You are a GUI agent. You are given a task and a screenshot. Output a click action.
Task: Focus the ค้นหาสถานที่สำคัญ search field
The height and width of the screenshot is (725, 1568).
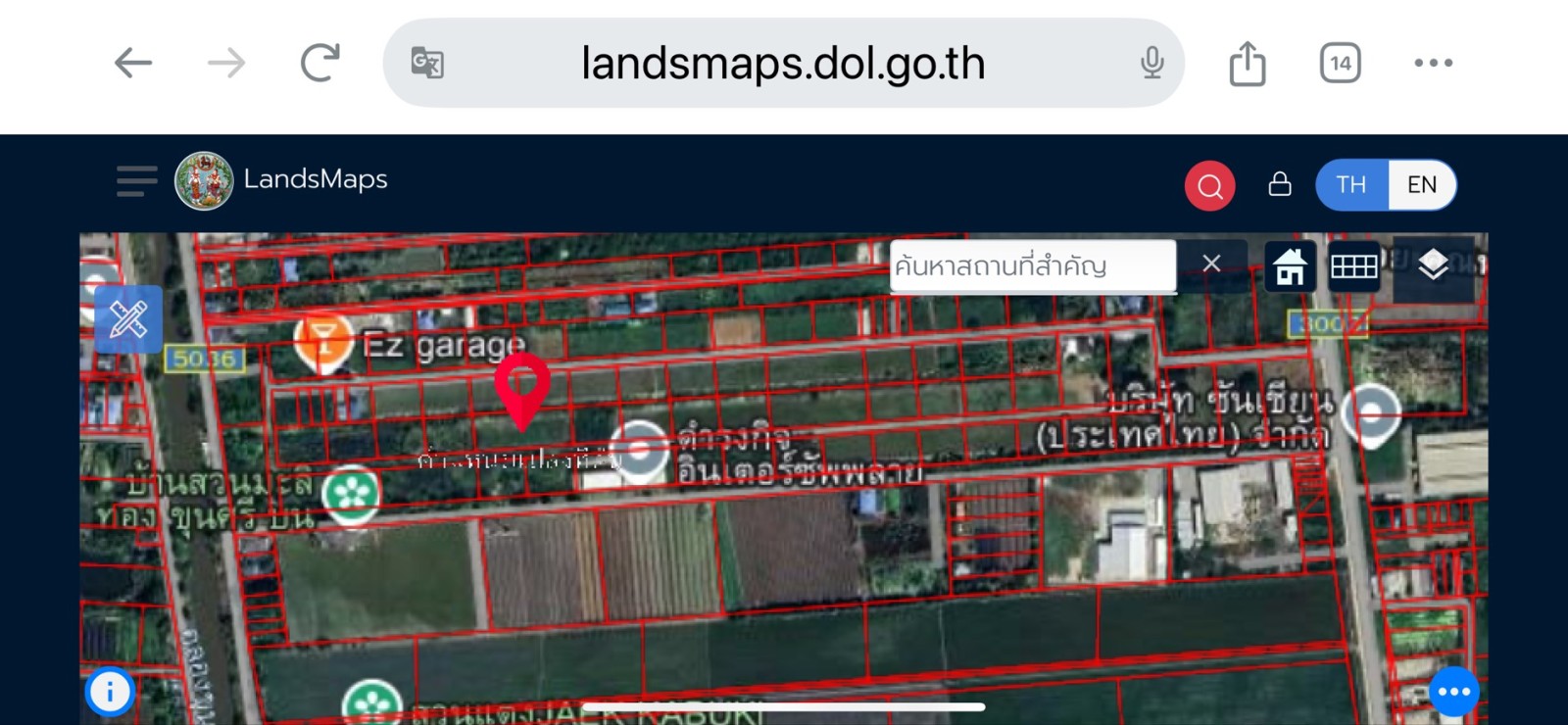pos(1033,266)
